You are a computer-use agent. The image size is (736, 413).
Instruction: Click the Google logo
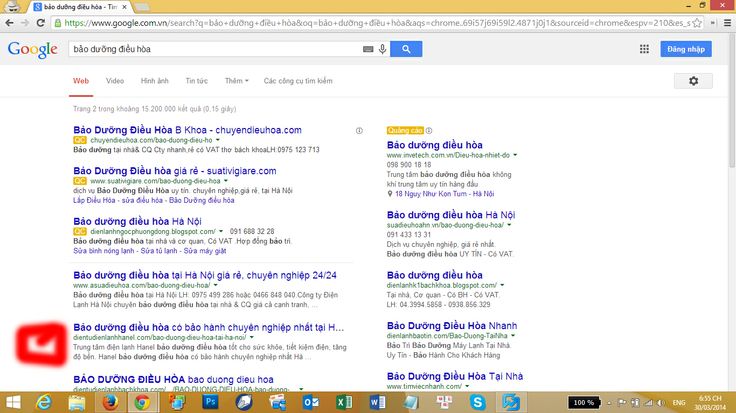pos(32,49)
